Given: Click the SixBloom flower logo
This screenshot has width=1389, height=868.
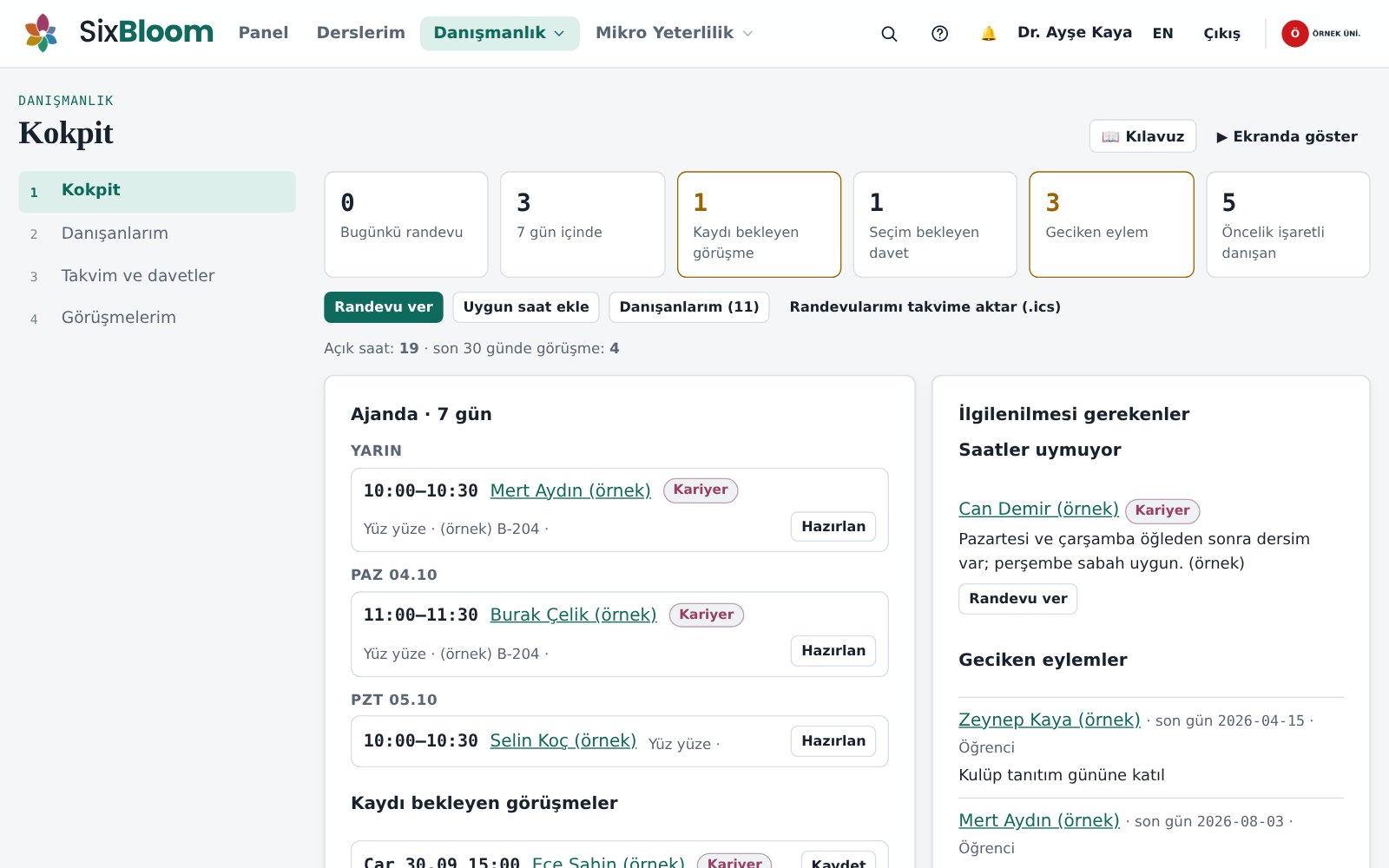Looking at the screenshot, I should click(41, 33).
